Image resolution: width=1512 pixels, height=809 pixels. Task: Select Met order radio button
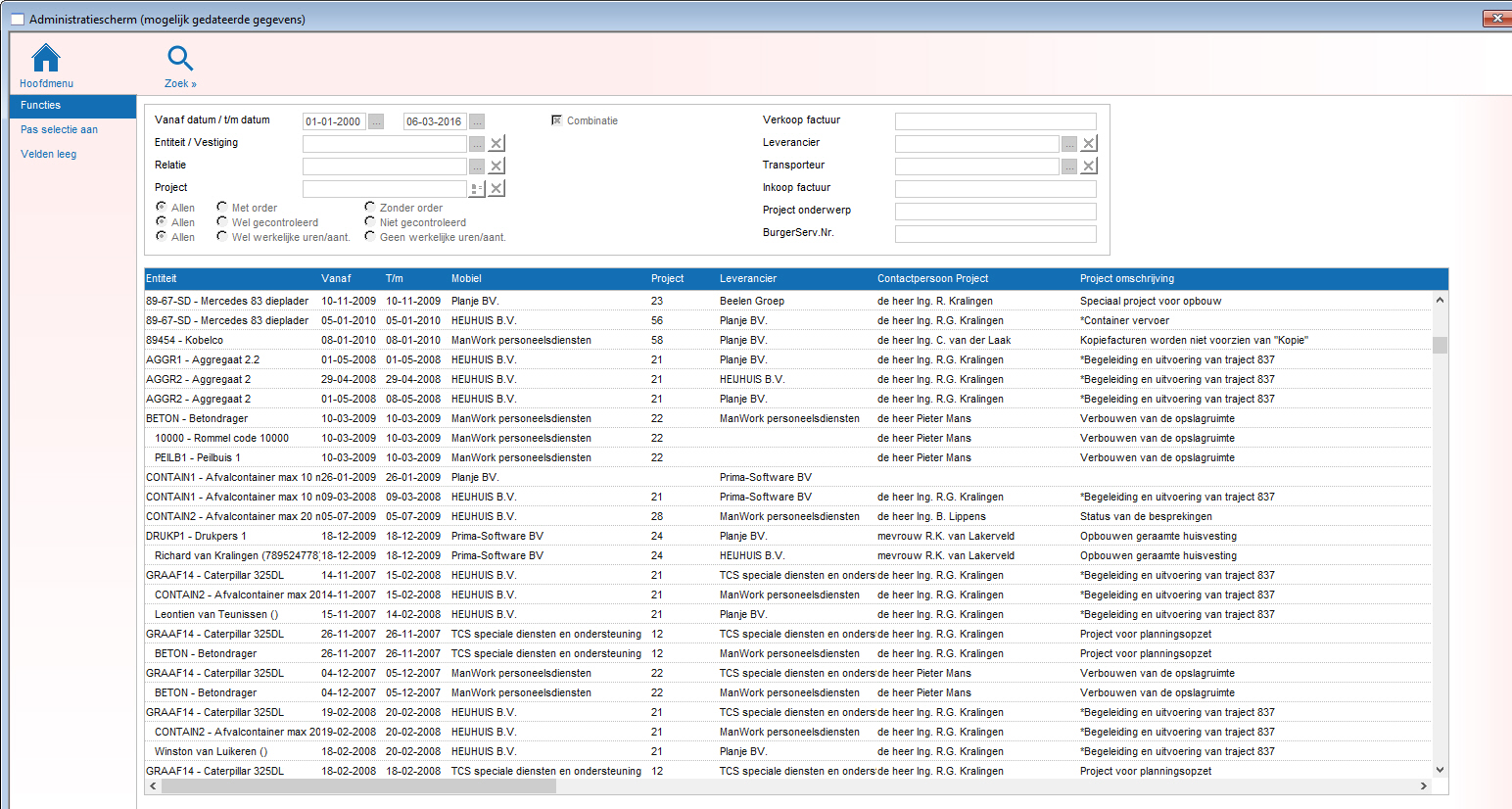pyautogui.click(x=222, y=207)
